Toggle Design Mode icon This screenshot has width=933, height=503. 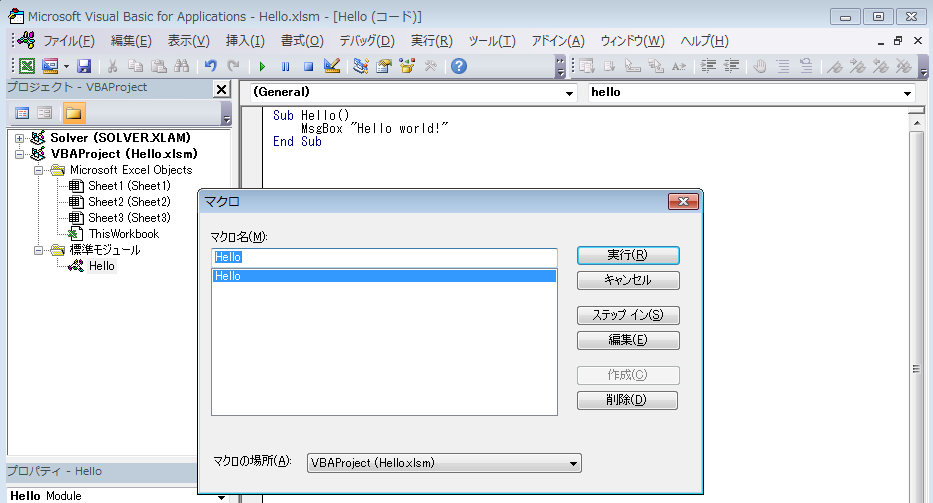pyautogui.click(x=331, y=66)
